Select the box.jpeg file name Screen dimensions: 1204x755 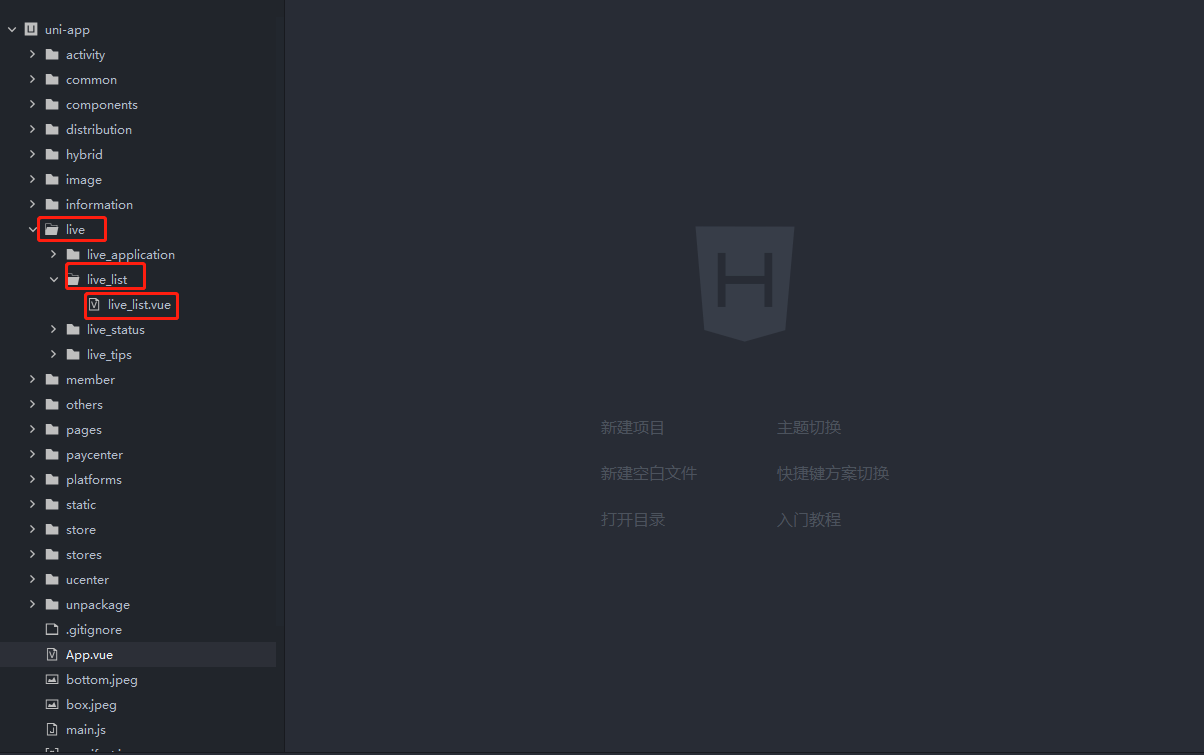point(92,705)
